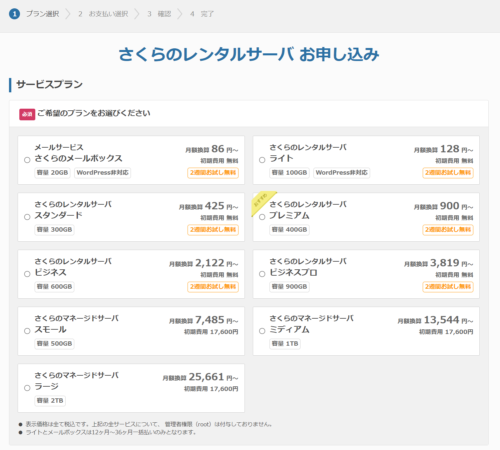Click the 容量 500GB tag
Viewport: 500px width, 450px height.
(x=54, y=344)
